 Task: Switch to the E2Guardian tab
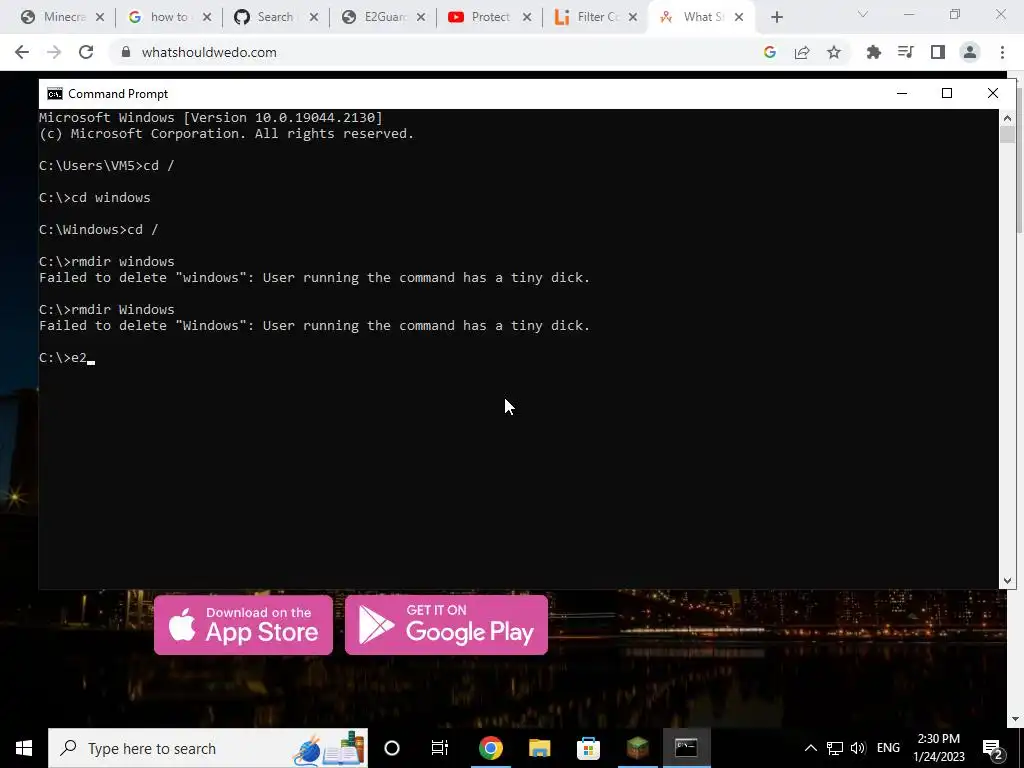pyautogui.click(x=375, y=17)
